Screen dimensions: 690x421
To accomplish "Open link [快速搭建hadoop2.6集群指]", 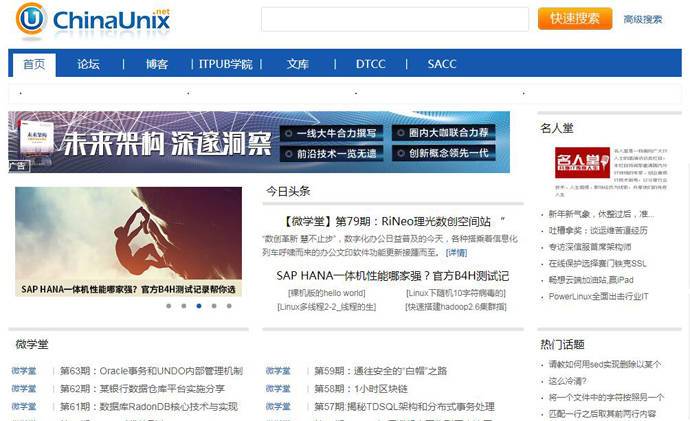I will tap(455, 307).
